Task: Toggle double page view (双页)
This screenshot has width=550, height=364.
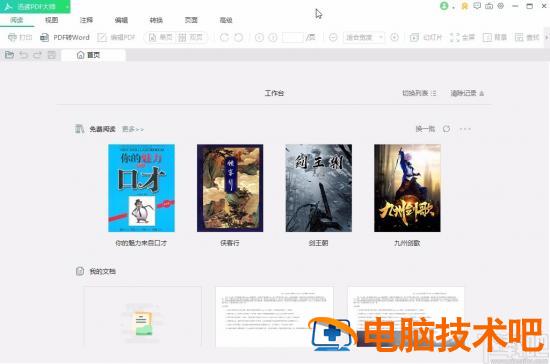Action: 190,37
